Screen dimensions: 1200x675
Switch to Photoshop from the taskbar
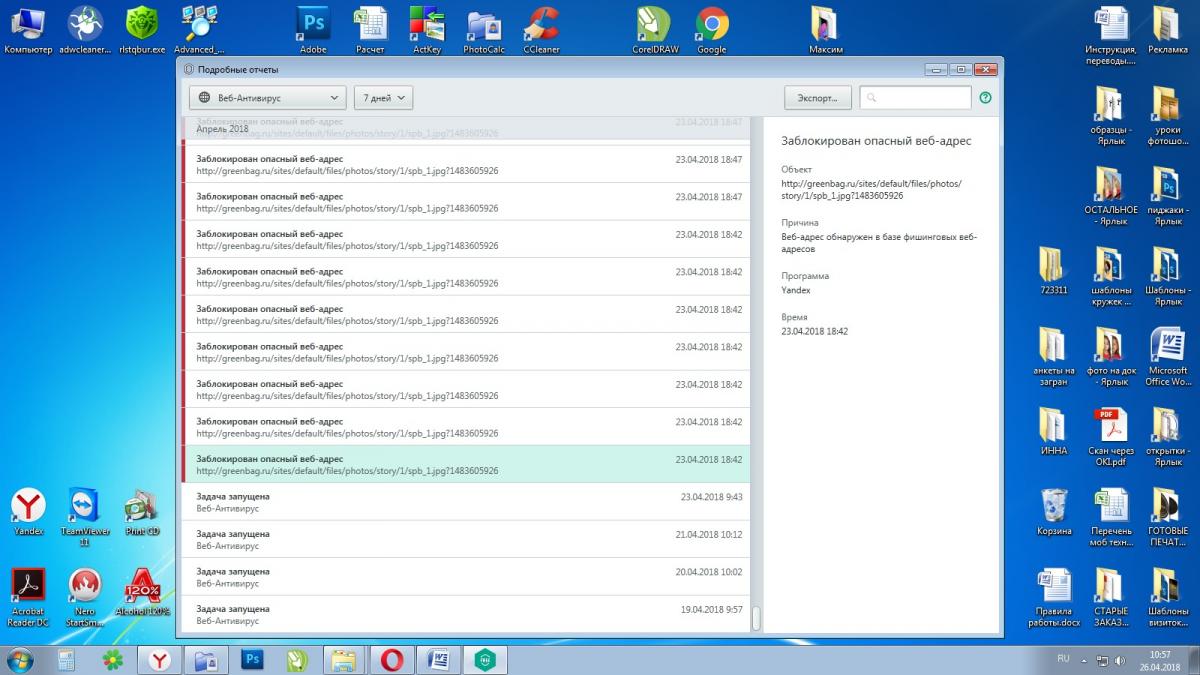point(252,660)
